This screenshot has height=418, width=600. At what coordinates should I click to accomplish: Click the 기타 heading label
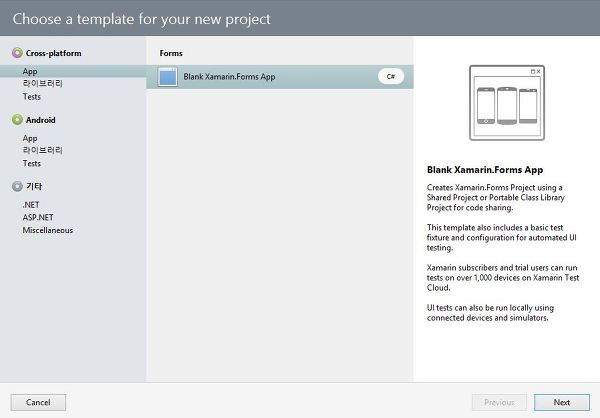[34, 186]
